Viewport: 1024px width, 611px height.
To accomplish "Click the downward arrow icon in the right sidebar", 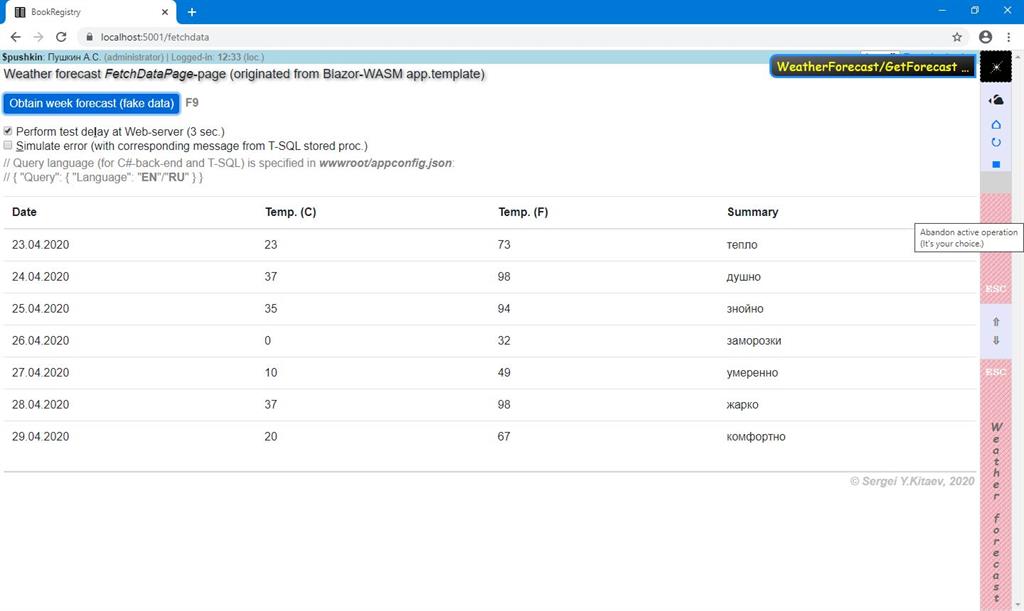I will (x=995, y=341).
